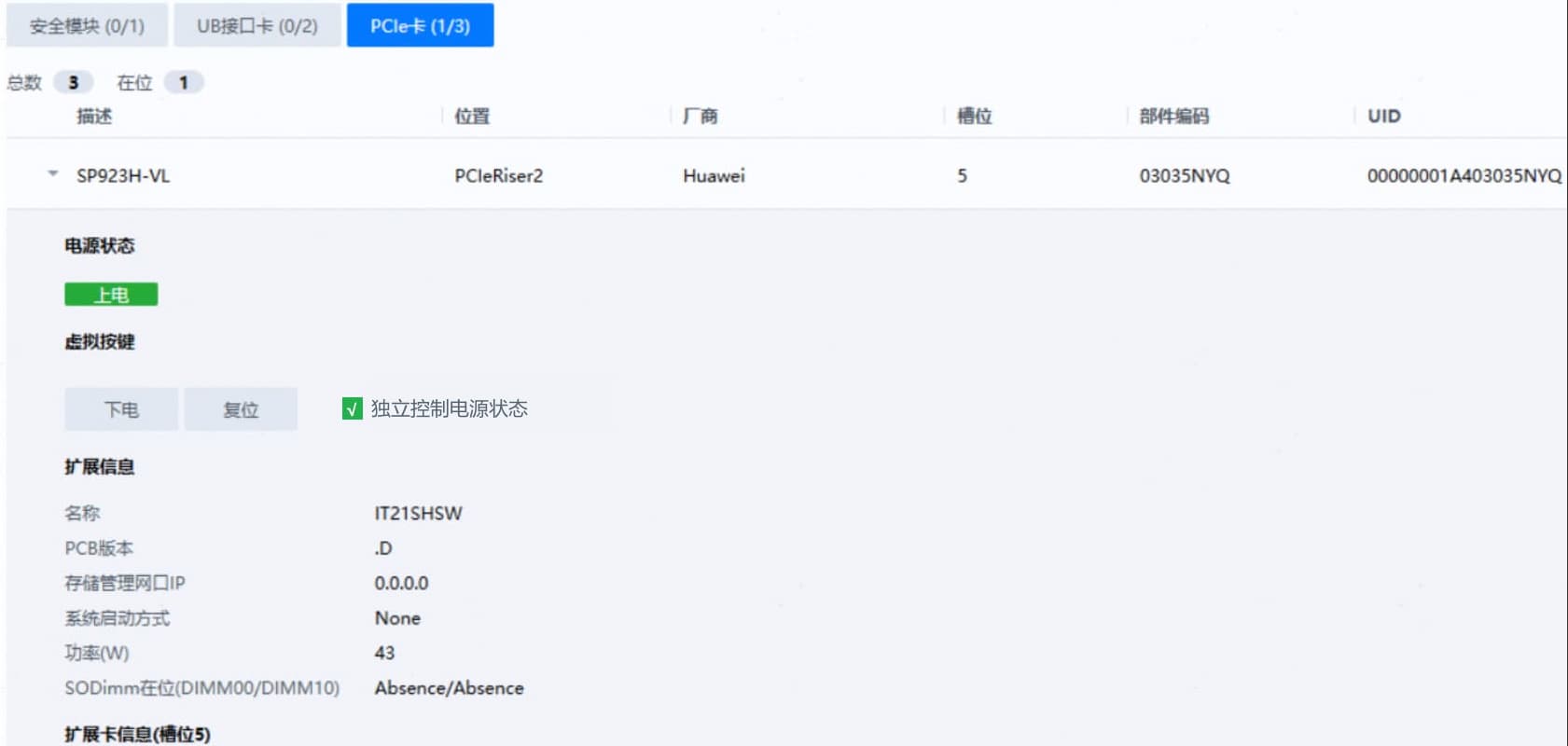The width and height of the screenshot is (1568, 746).
Task: Click the 复位 reset button
Action: click(241, 409)
